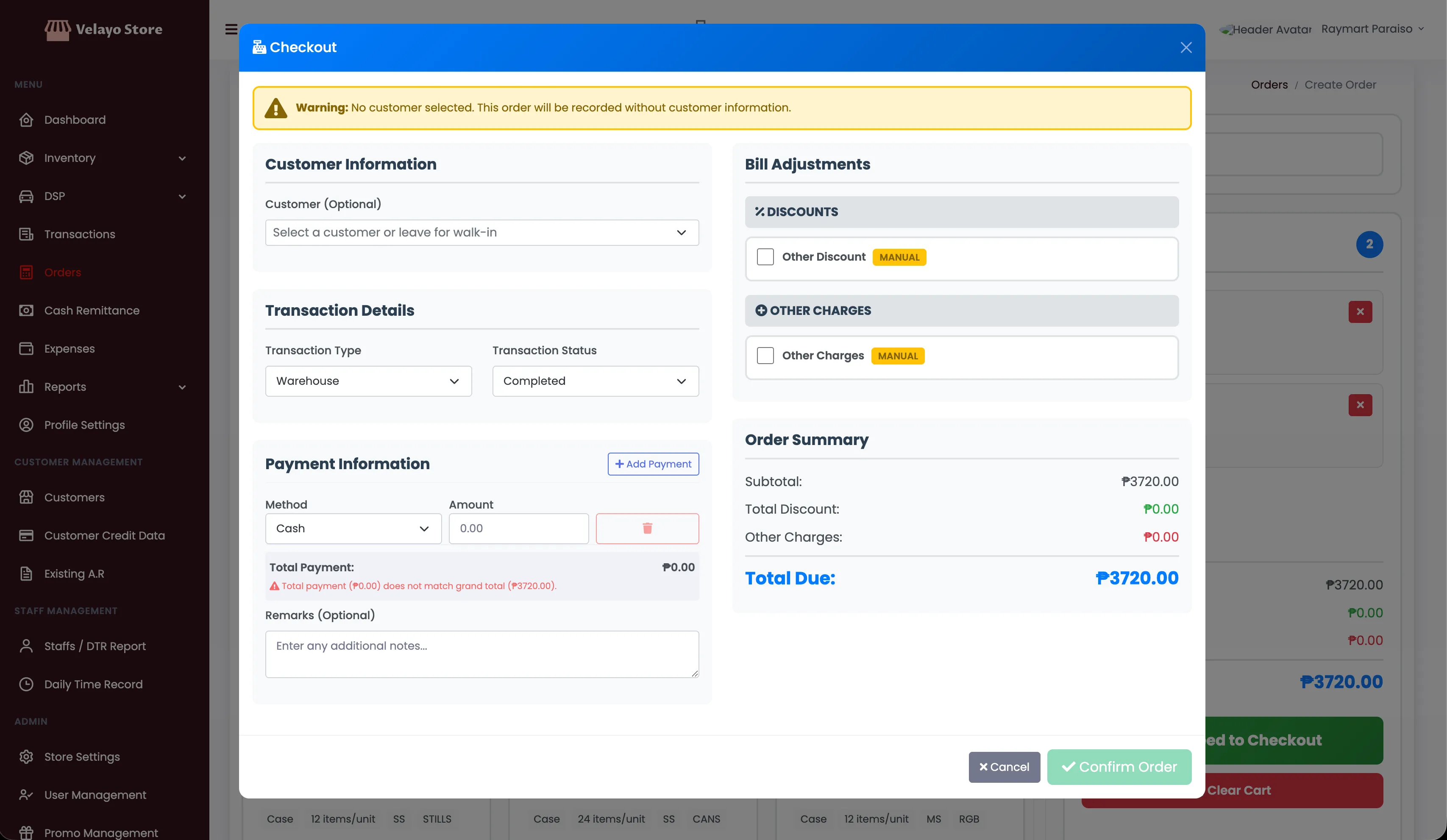Expand the Reports submenu chevron
1447x840 pixels.
coord(182,387)
